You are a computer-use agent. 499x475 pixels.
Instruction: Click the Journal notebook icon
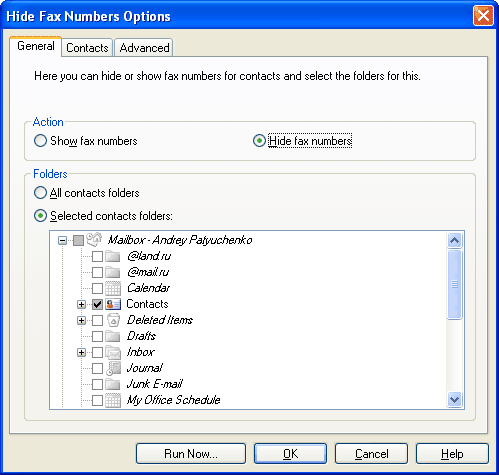coord(113,368)
